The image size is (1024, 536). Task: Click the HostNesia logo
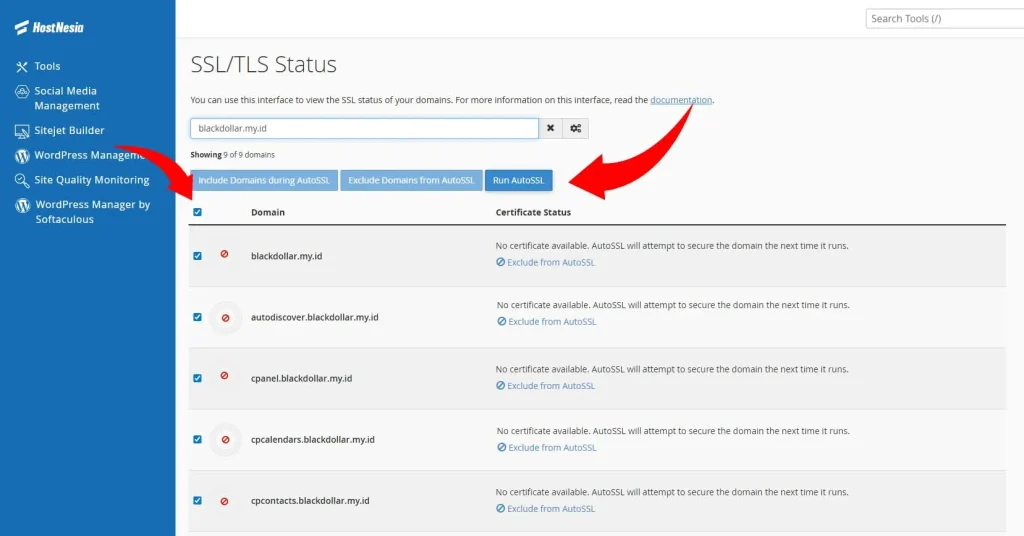tap(49, 27)
